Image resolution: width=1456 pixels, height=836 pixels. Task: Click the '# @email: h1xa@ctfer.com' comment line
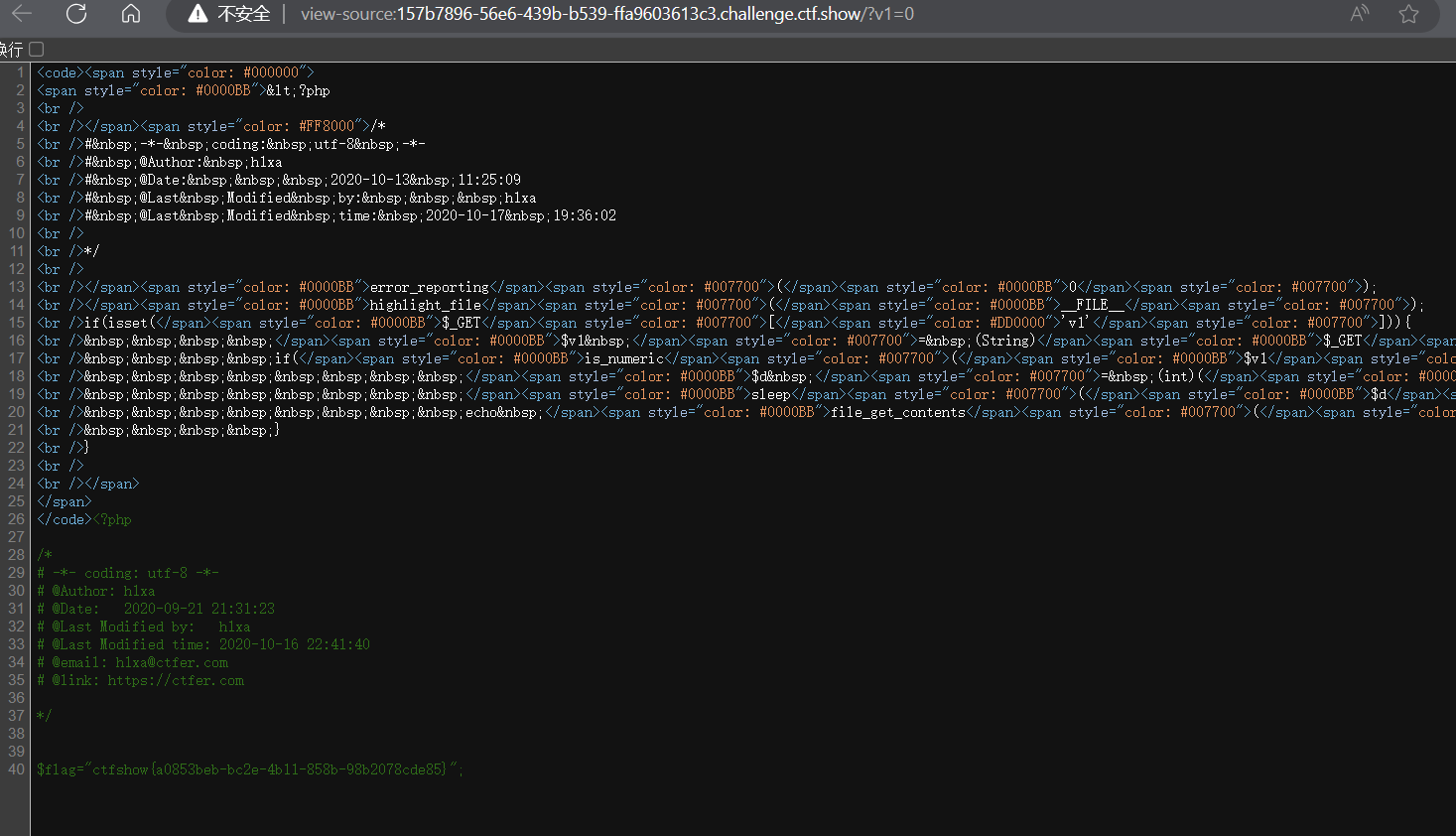[132, 662]
